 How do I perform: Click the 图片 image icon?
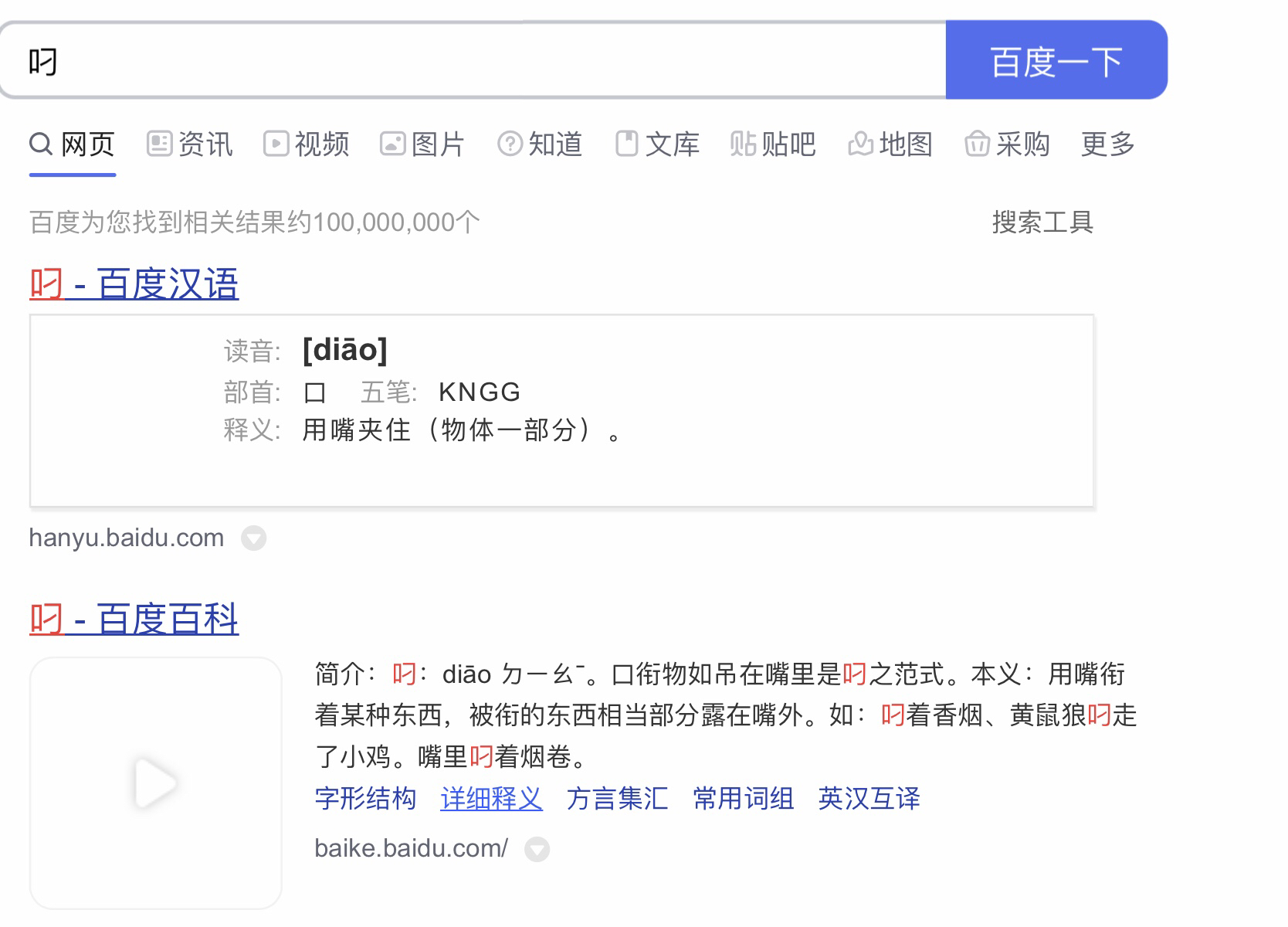click(x=392, y=144)
